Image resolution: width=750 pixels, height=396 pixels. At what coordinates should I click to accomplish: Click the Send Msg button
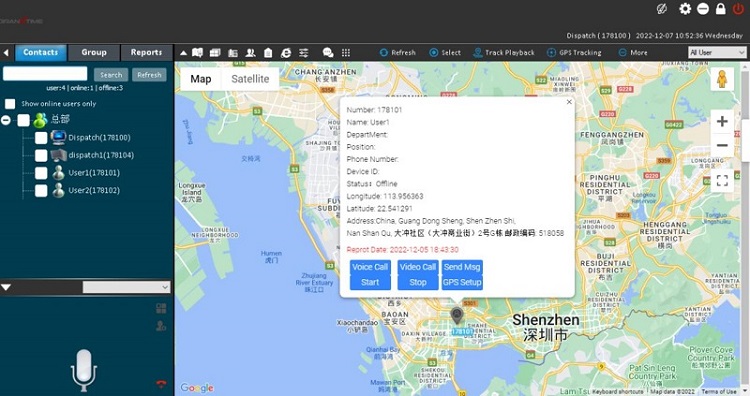[462, 267]
